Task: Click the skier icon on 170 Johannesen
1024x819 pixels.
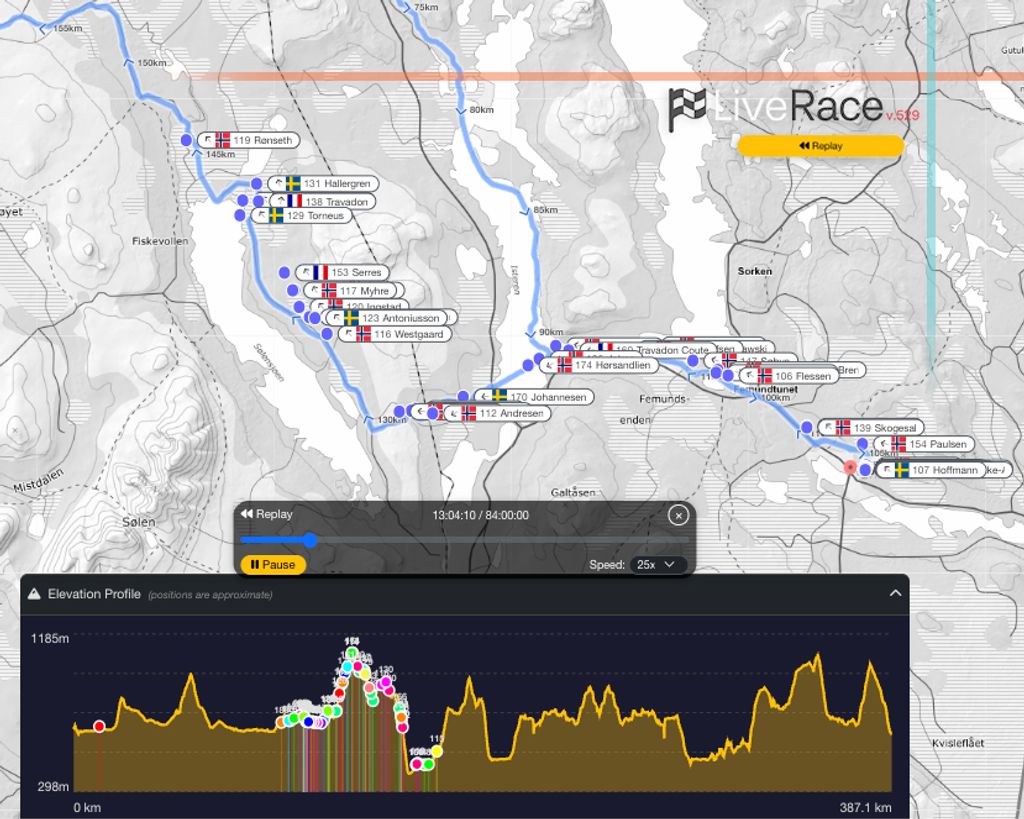Action: pyautogui.click(x=483, y=397)
